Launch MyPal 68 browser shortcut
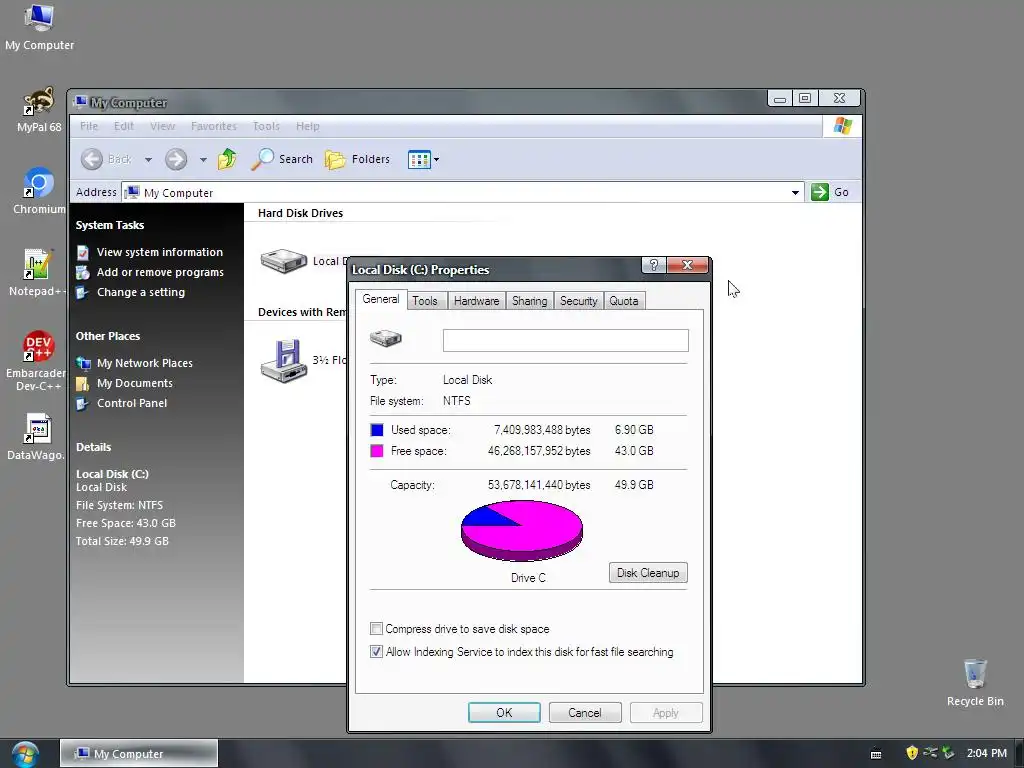1024x768 pixels. click(x=39, y=110)
